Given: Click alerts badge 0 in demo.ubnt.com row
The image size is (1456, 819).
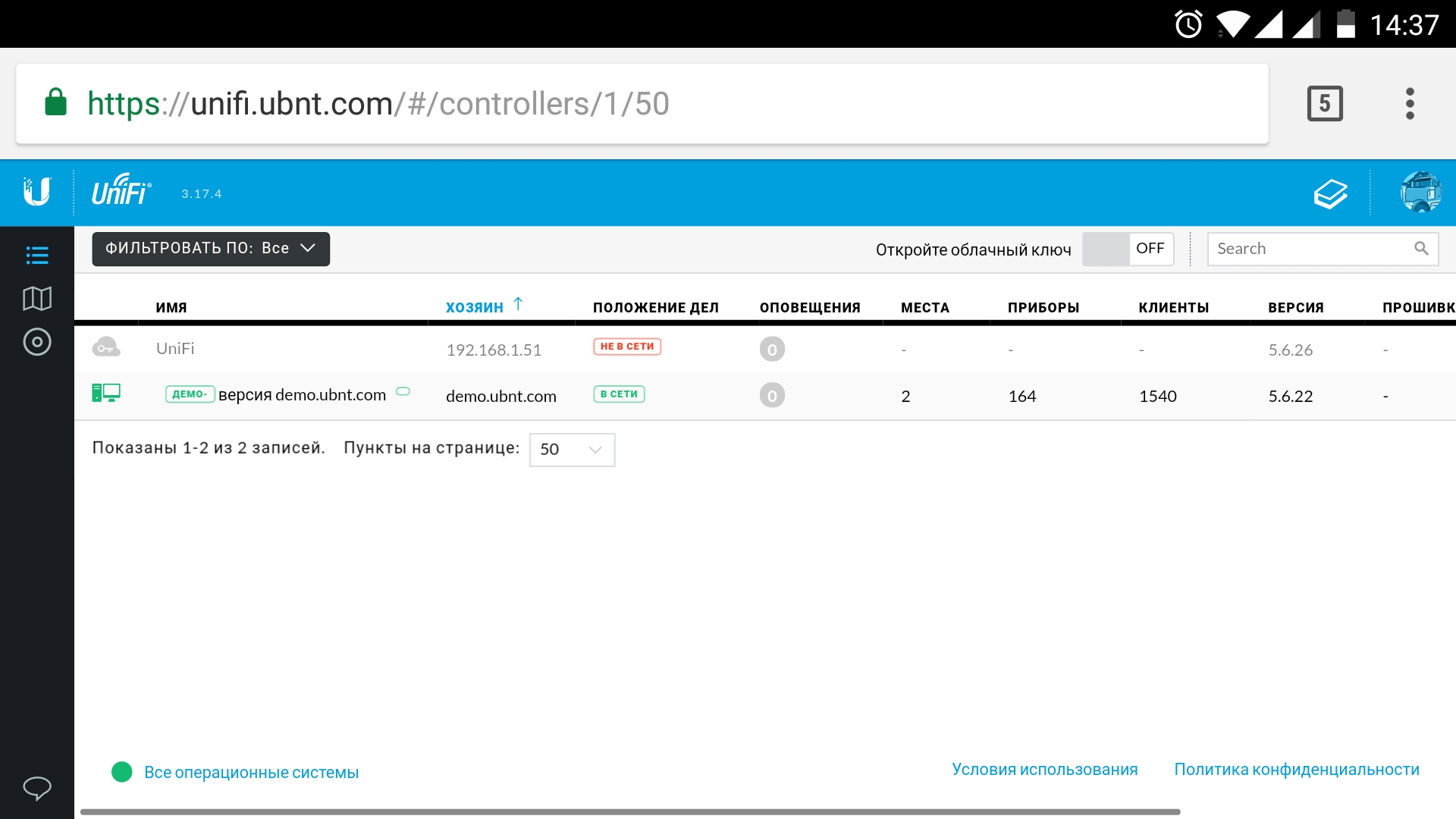Looking at the screenshot, I should pos(772,395).
